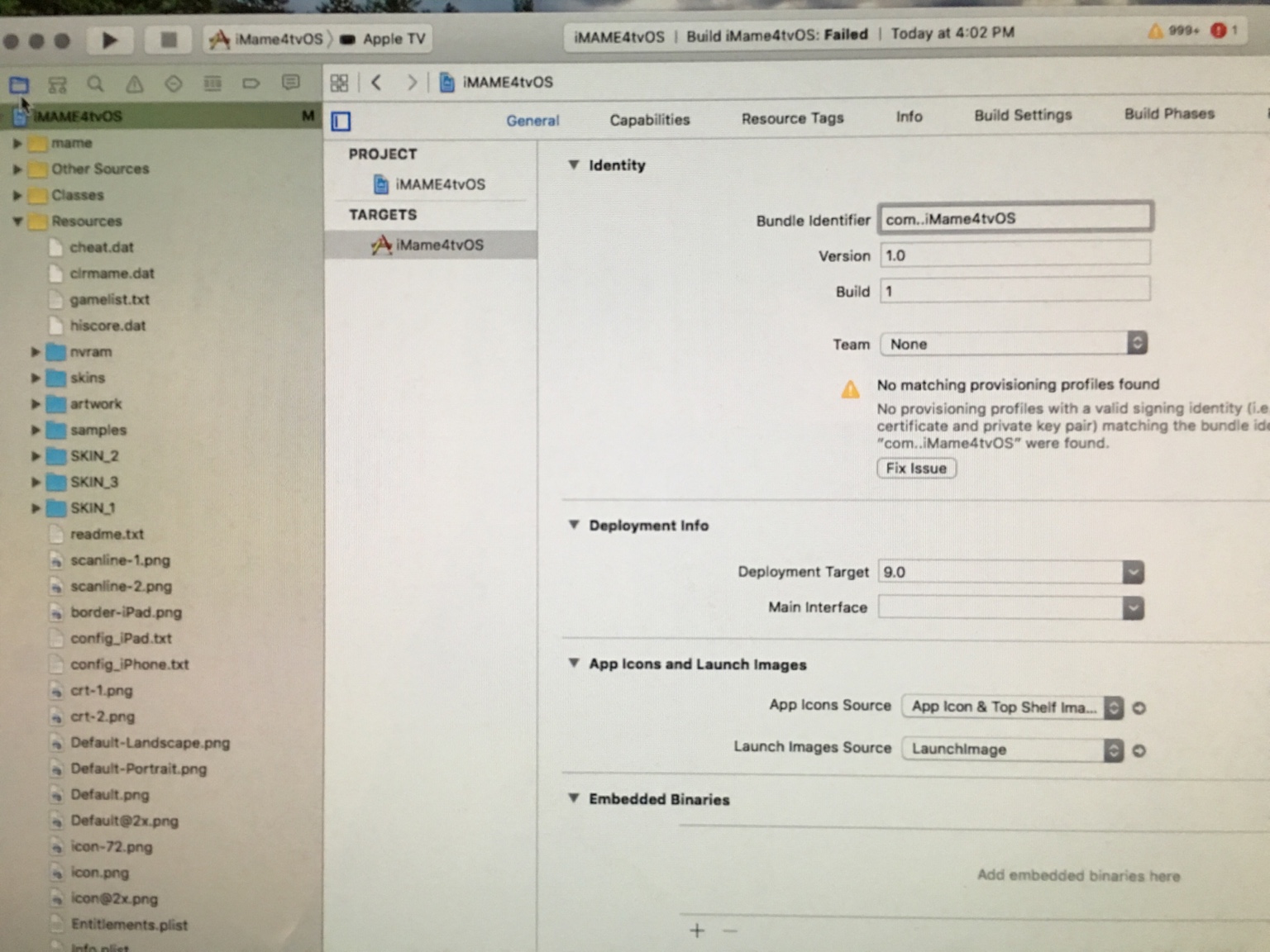Open the Report navigator speech icon
The height and width of the screenshot is (952, 1270).
[290, 82]
